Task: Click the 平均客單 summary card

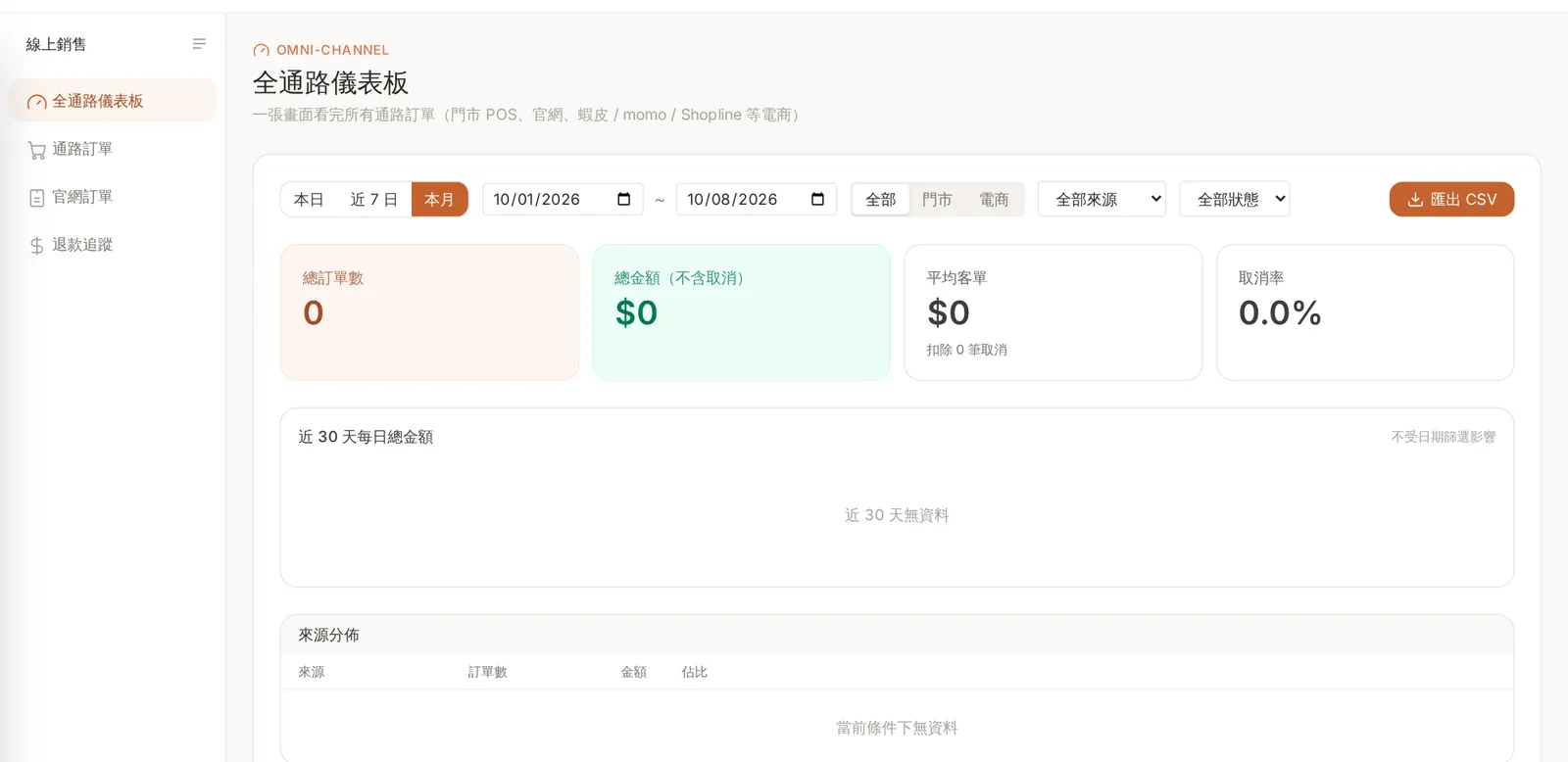Action: coord(1053,312)
